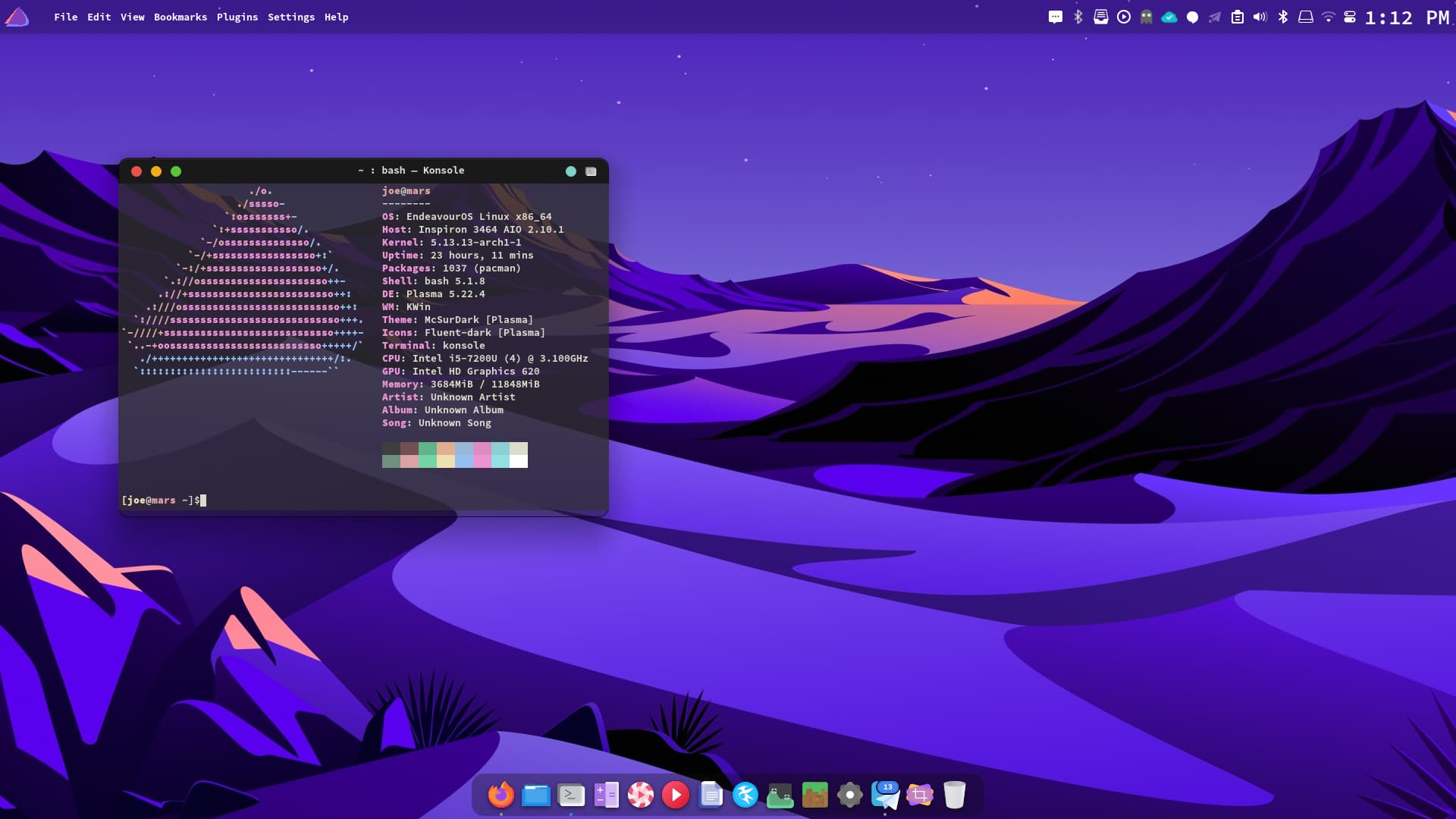Open the media player play-circle tray icon

point(1124,17)
